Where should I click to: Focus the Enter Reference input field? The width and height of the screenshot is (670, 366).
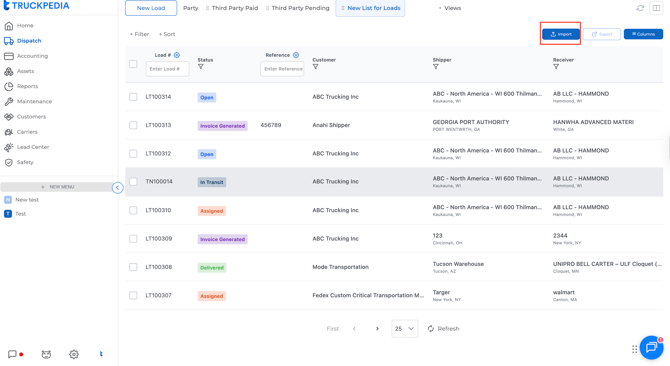point(282,69)
